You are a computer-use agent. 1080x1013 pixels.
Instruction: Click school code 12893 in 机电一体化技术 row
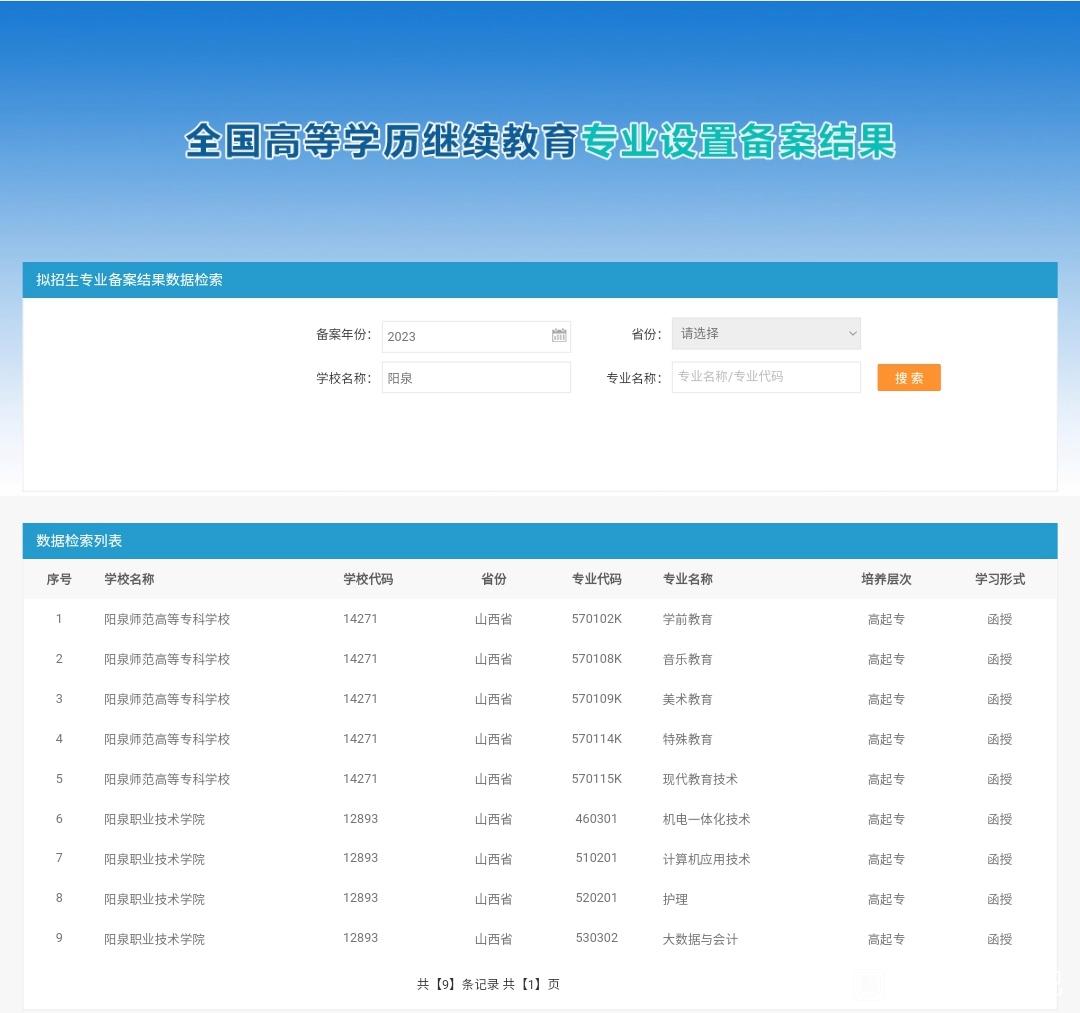coord(360,818)
